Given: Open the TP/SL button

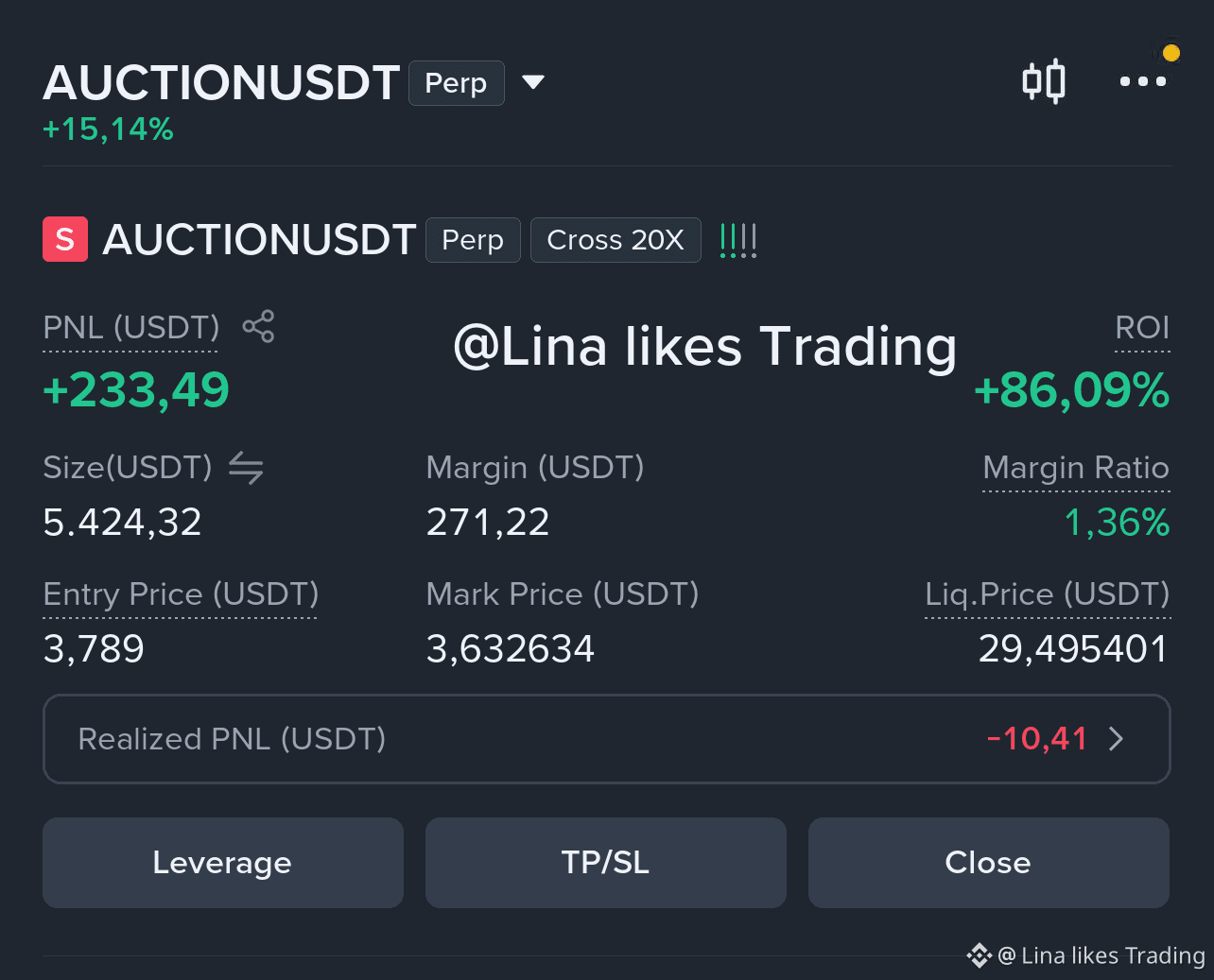Looking at the screenshot, I should click(x=606, y=863).
